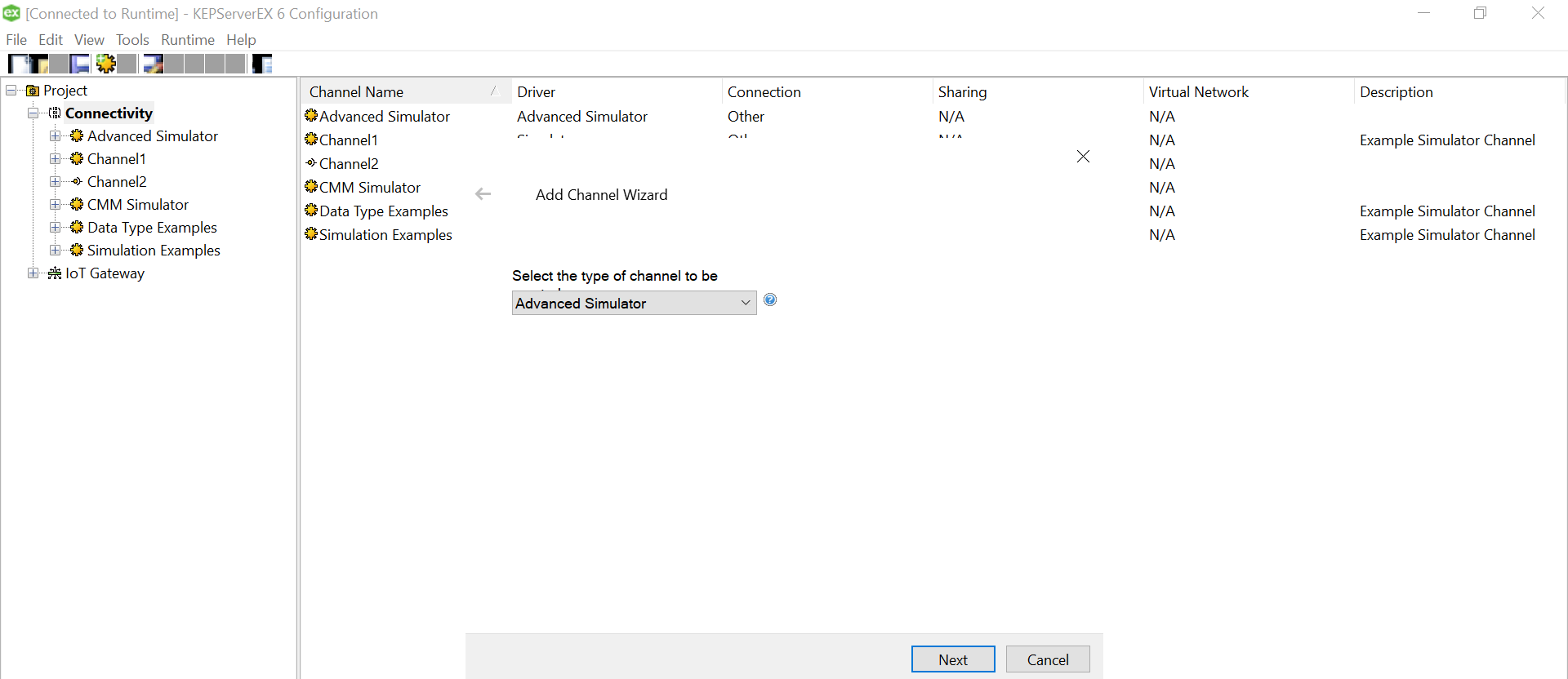
Task: Close the Add Channel Wizard with X
Action: [1083, 157]
